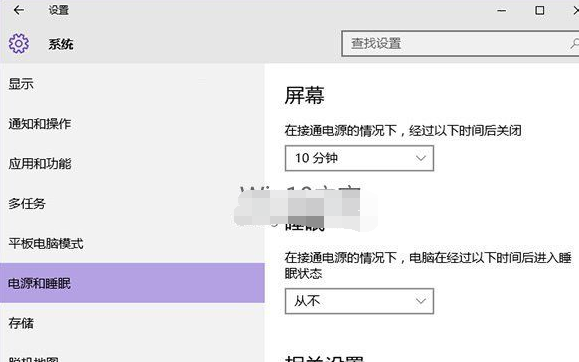This screenshot has width=579, height=362.
Task: Click the 系统 header label
Action: click(x=61, y=44)
